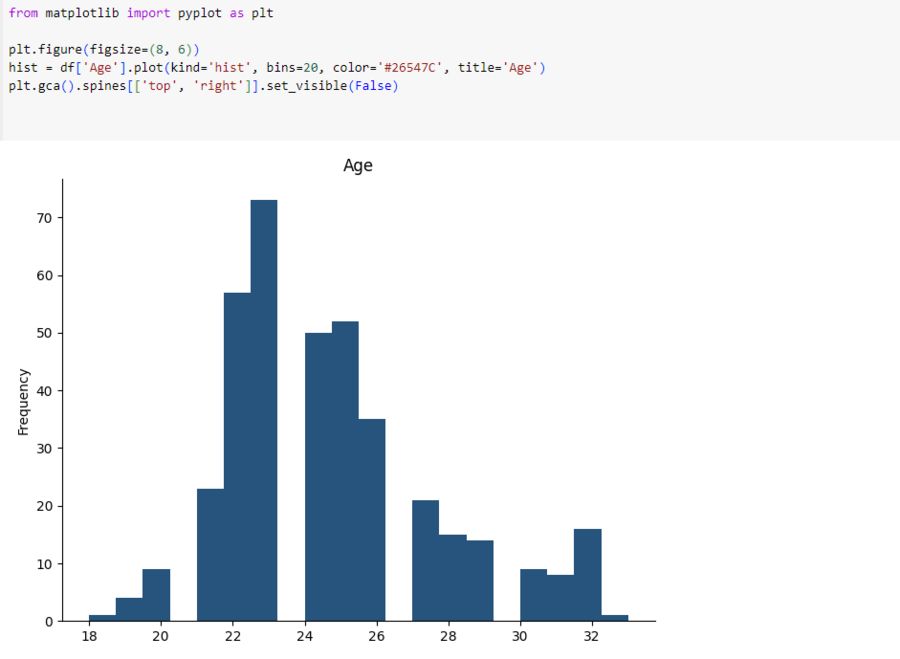Click the chart title "Age"
Screen dimensions: 900x659
[358, 166]
